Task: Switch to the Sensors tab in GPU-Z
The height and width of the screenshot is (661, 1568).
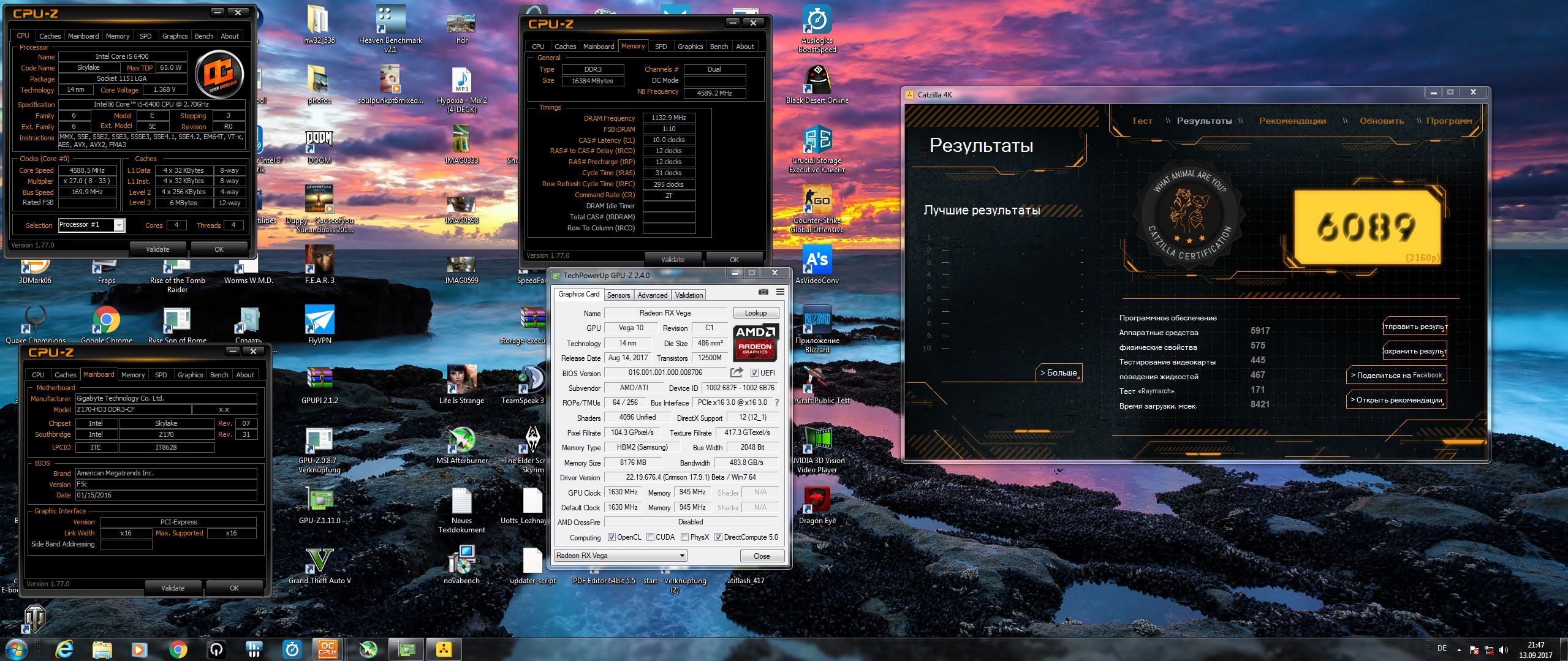Action: click(x=618, y=295)
